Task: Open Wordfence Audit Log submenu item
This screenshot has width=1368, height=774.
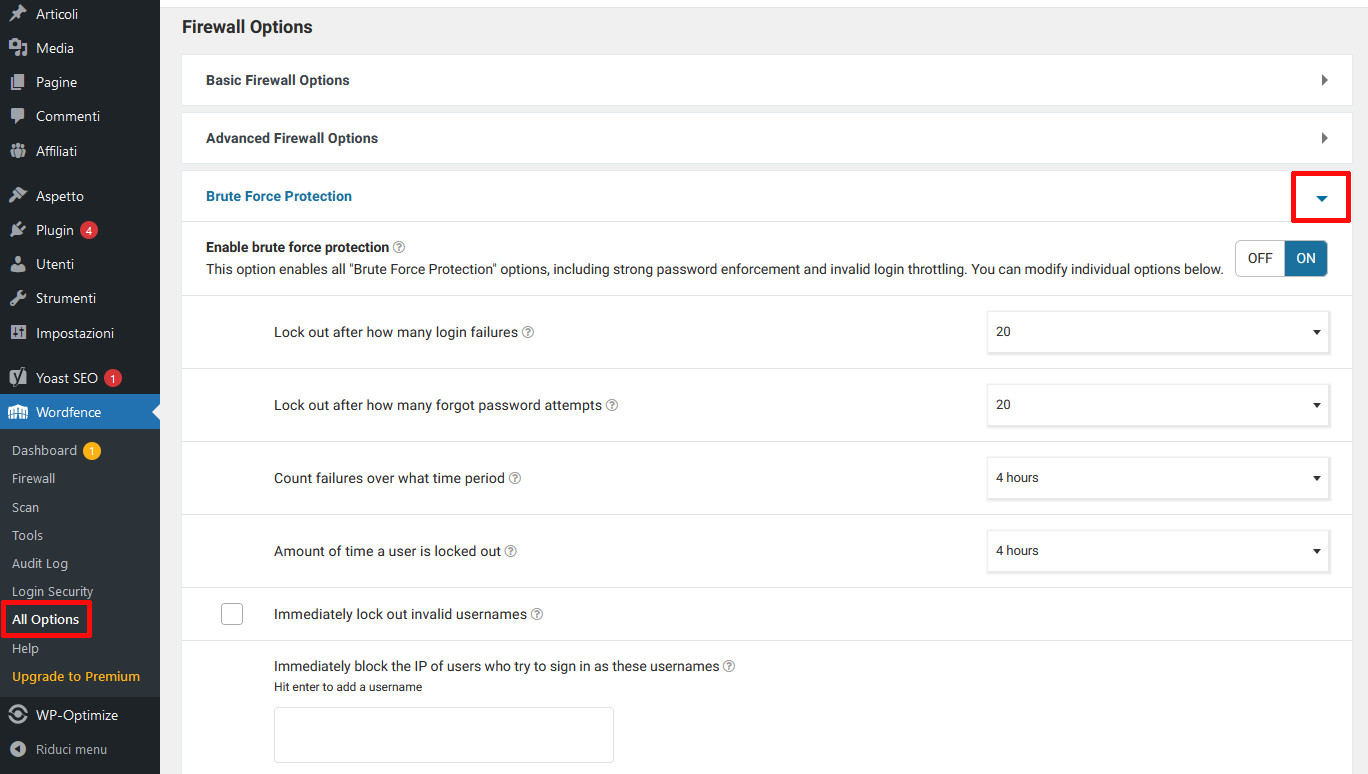Action: click(40, 563)
